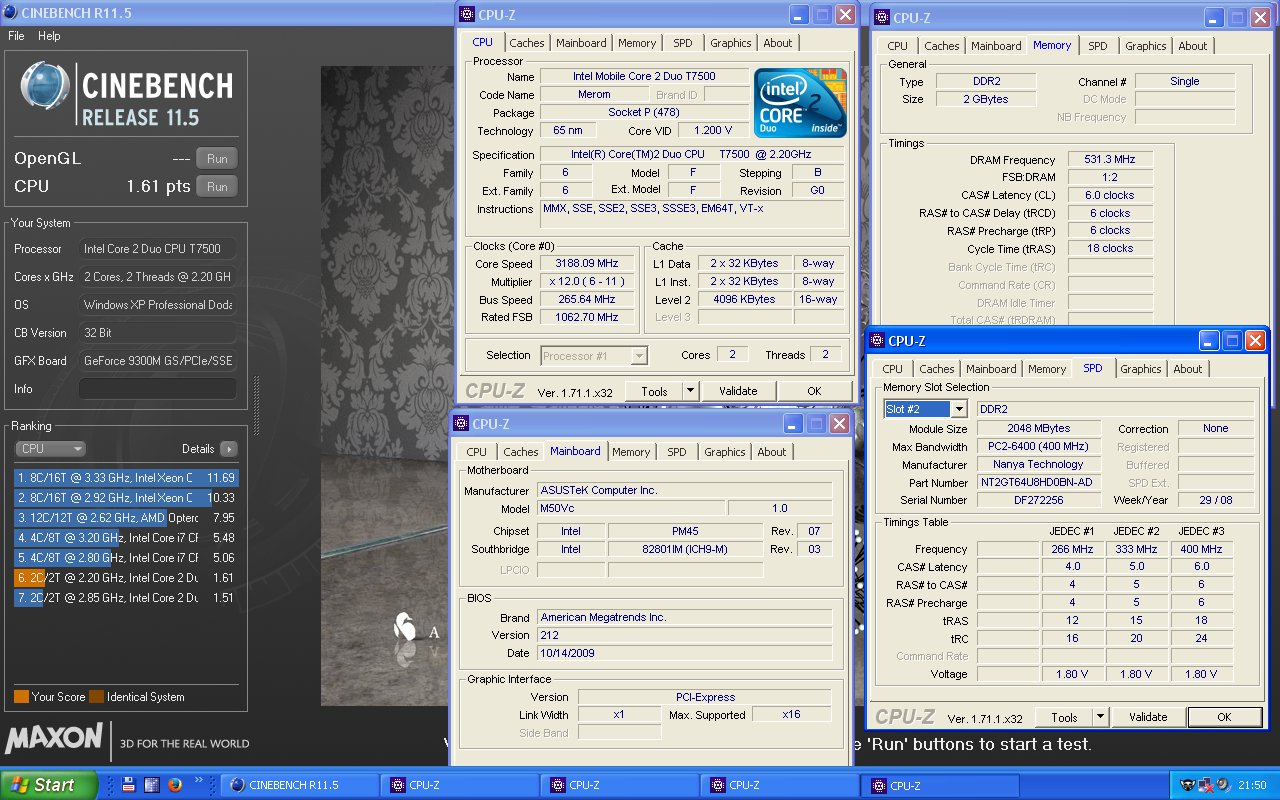Click Validate in the CPU-Z CPU window
Viewport: 1280px width, 800px height.
click(738, 391)
